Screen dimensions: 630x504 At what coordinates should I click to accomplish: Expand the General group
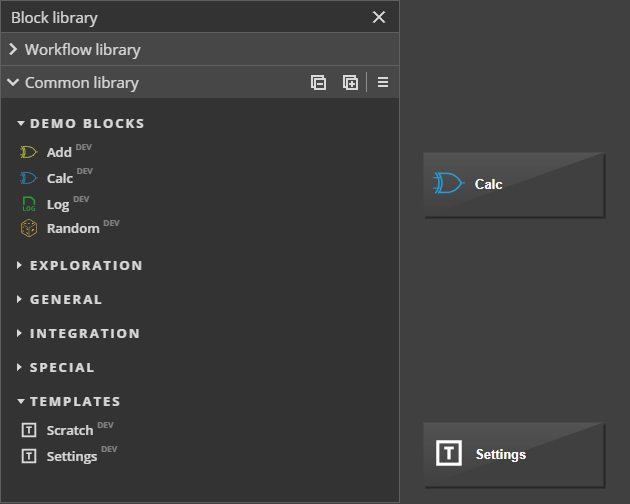[21, 300]
